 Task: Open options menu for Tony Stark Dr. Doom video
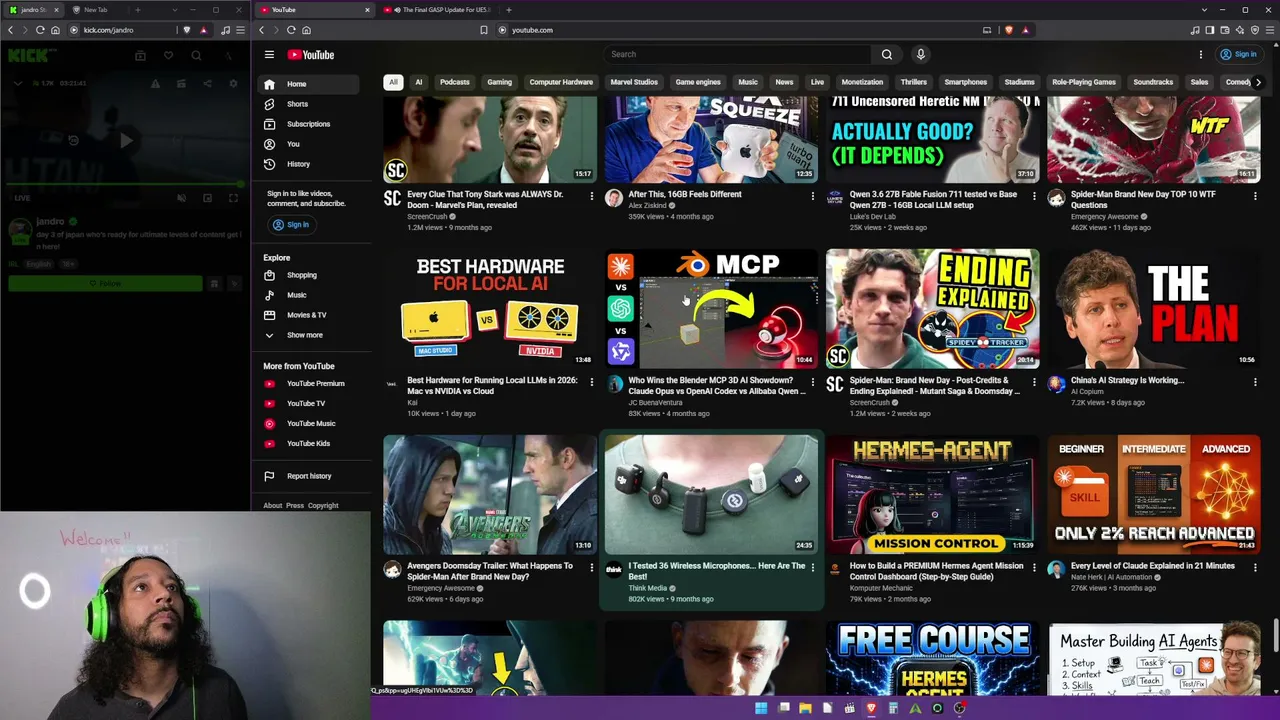click(591, 196)
